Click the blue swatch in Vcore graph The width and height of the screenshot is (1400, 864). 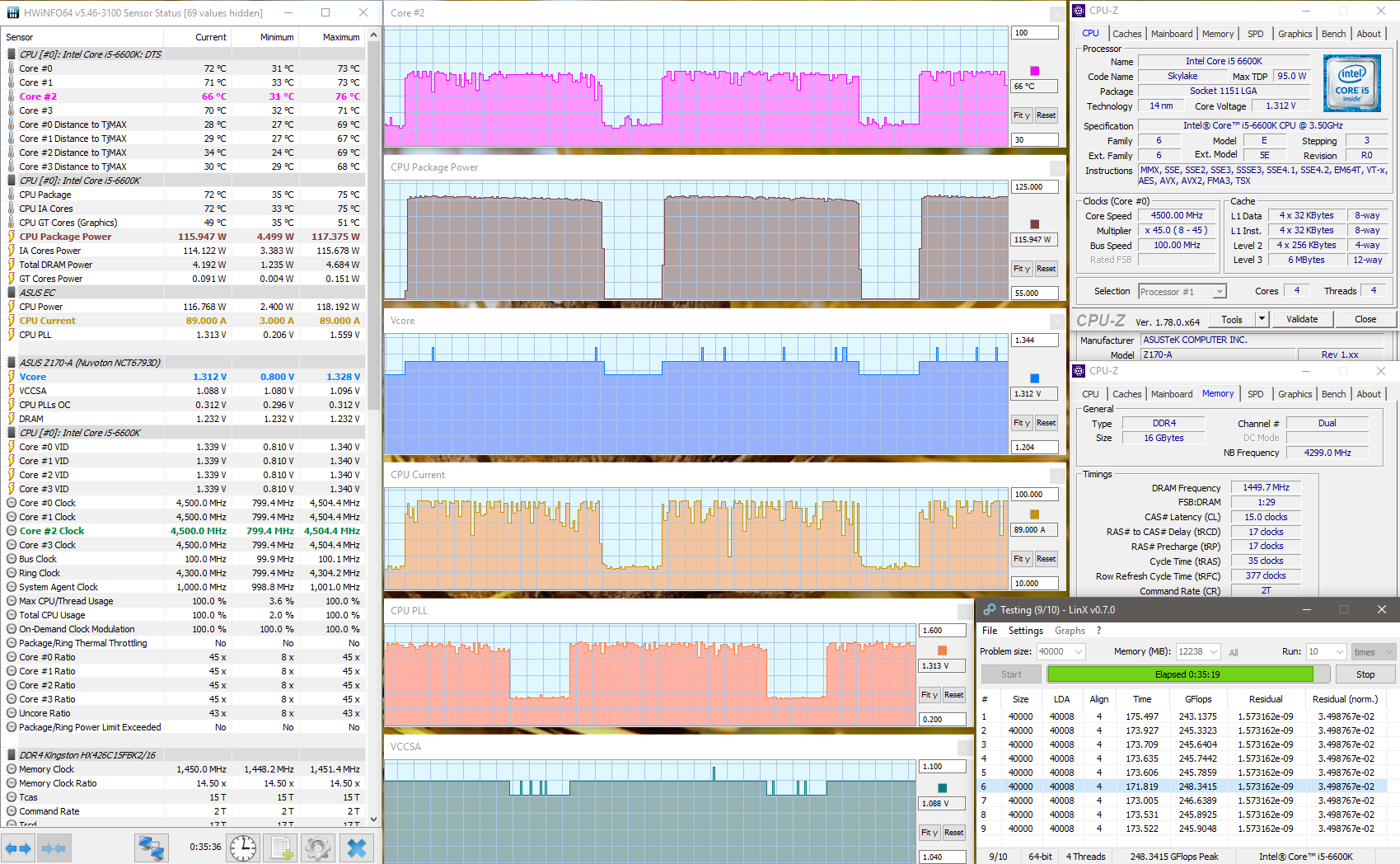[1035, 378]
